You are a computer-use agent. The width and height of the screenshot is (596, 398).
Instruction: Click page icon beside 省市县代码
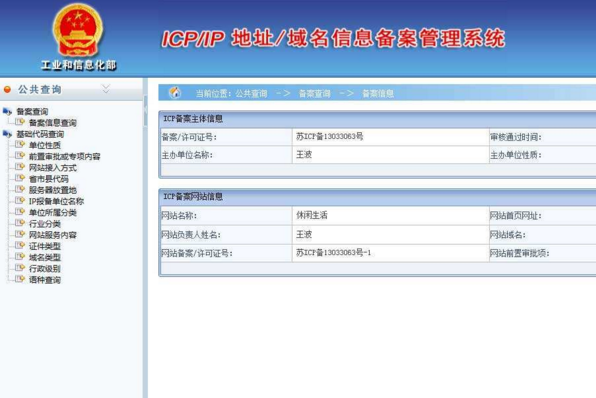tap(20, 178)
